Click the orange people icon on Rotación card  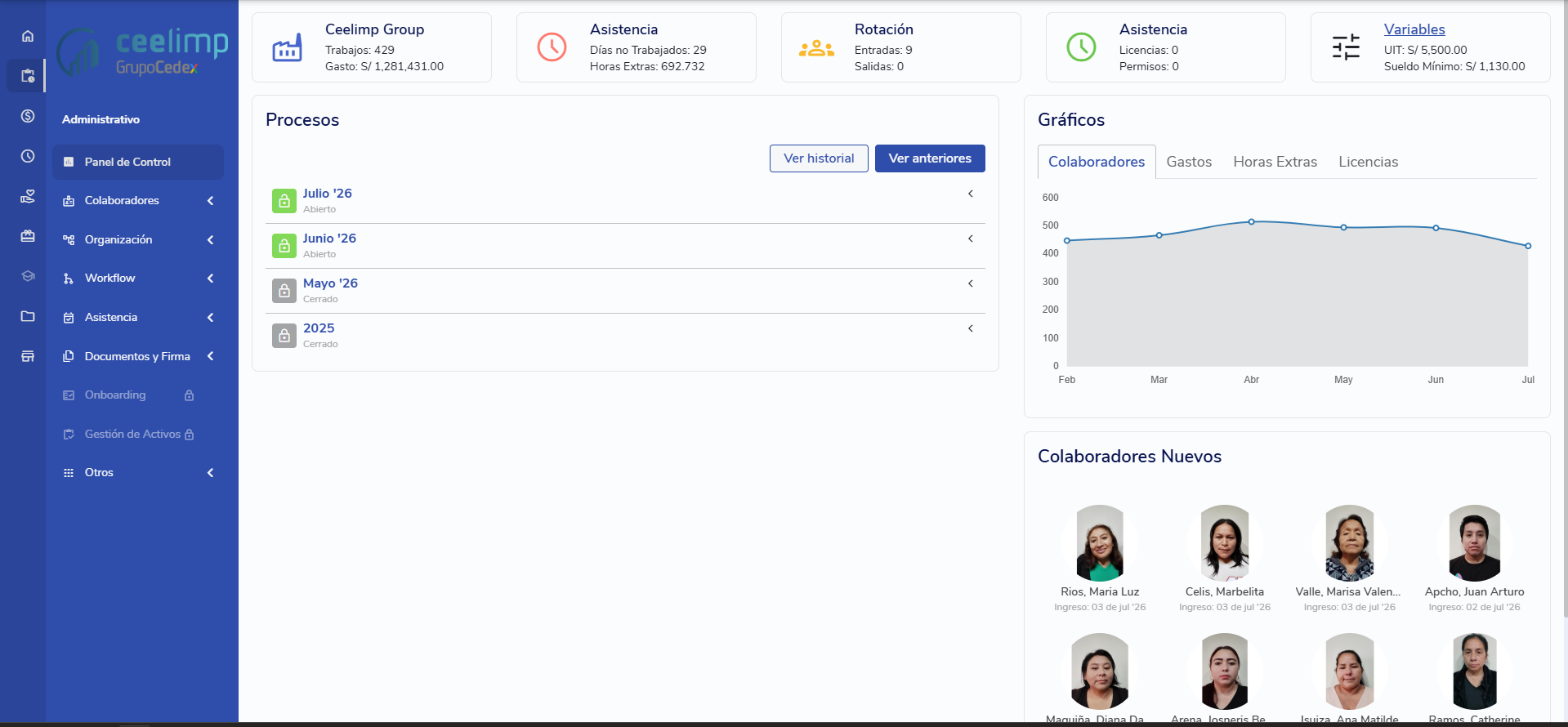point(816,48)
